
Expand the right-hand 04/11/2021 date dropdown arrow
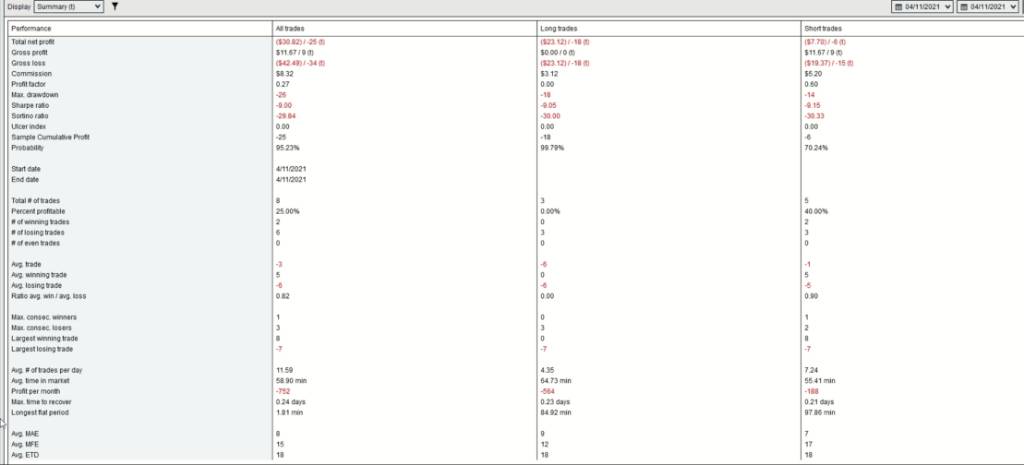pyautogui.click(x=1012, y=7)
